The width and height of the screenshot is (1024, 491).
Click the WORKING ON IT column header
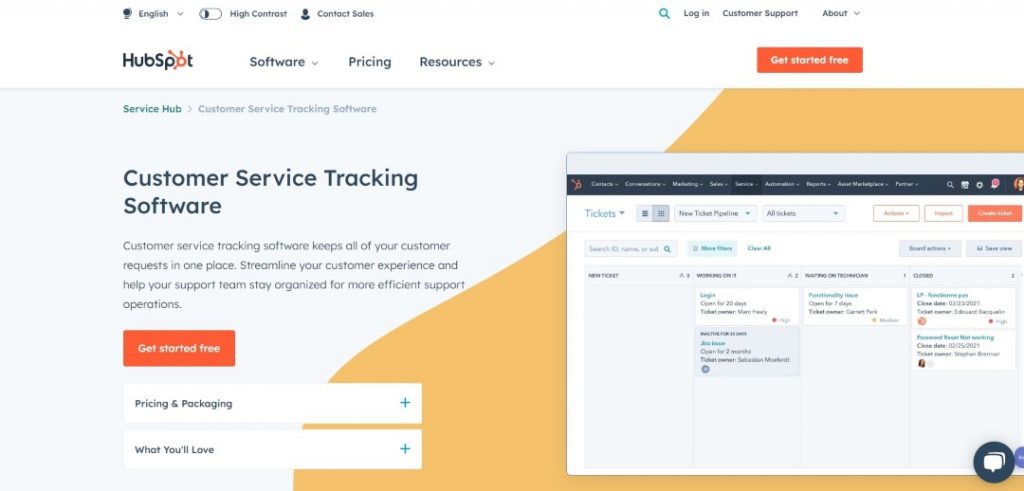click(x=715, y=276)
